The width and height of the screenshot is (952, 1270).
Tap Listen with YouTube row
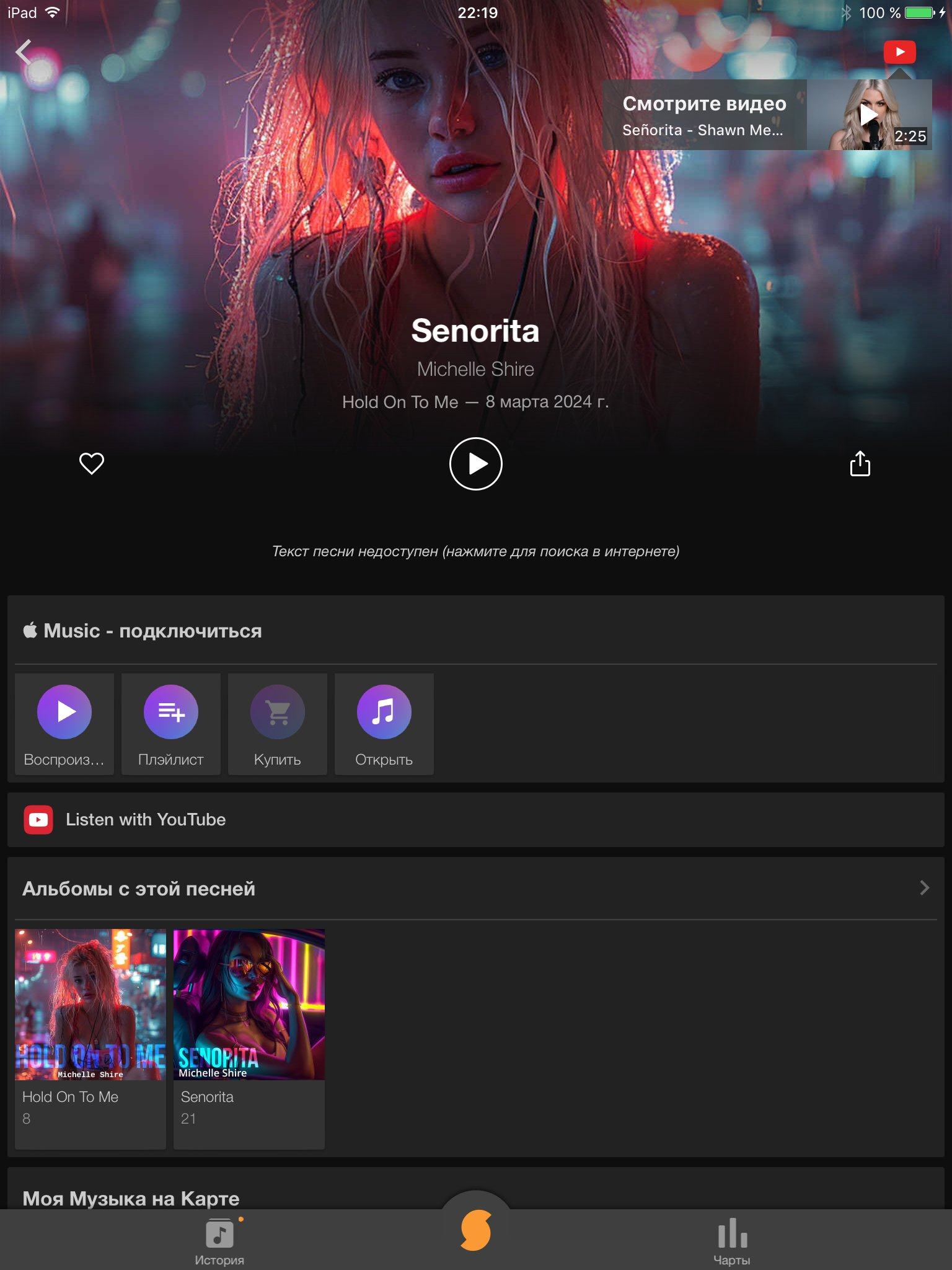tap(475, 820)
